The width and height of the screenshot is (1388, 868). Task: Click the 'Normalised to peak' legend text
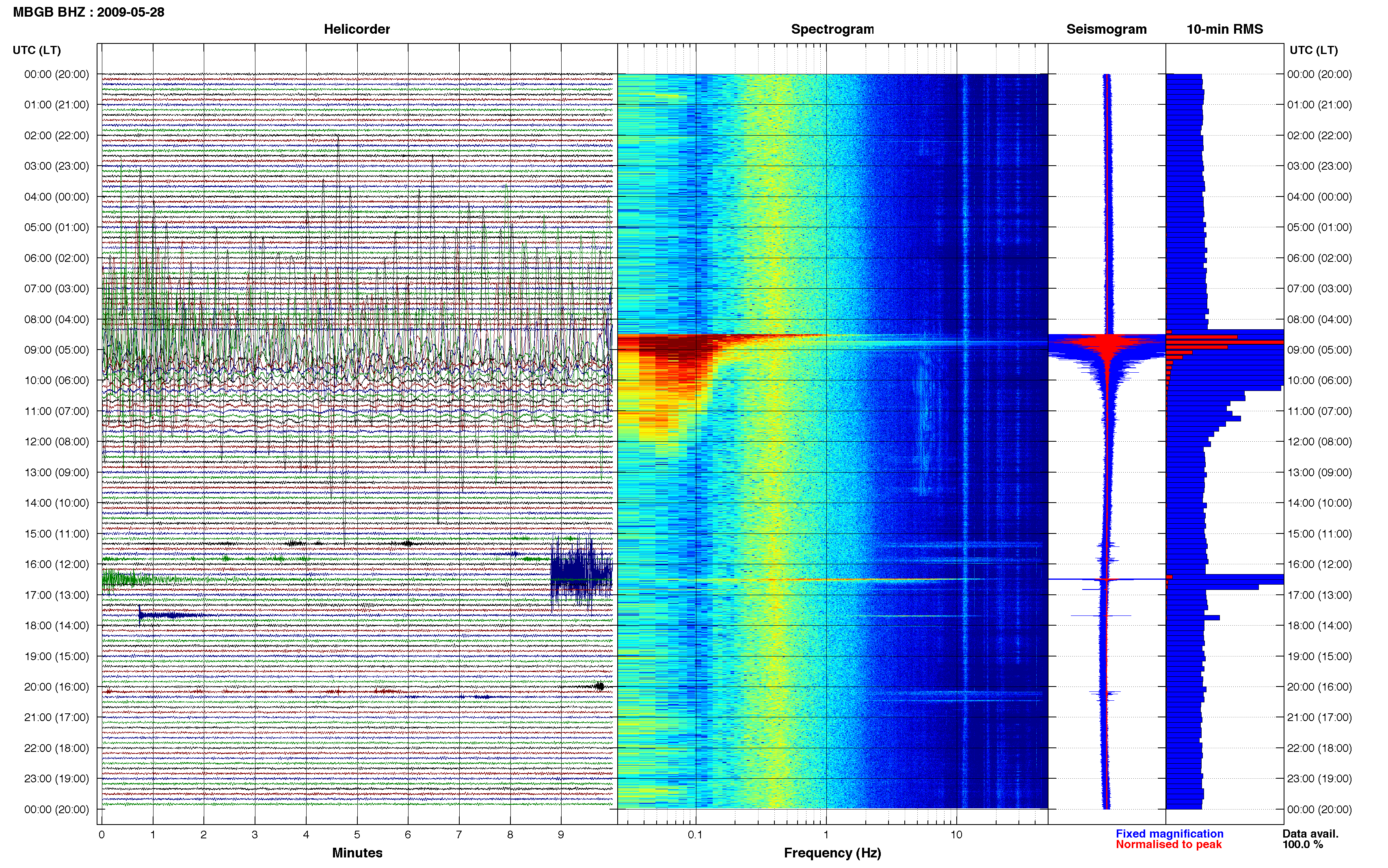[1169, 844]
